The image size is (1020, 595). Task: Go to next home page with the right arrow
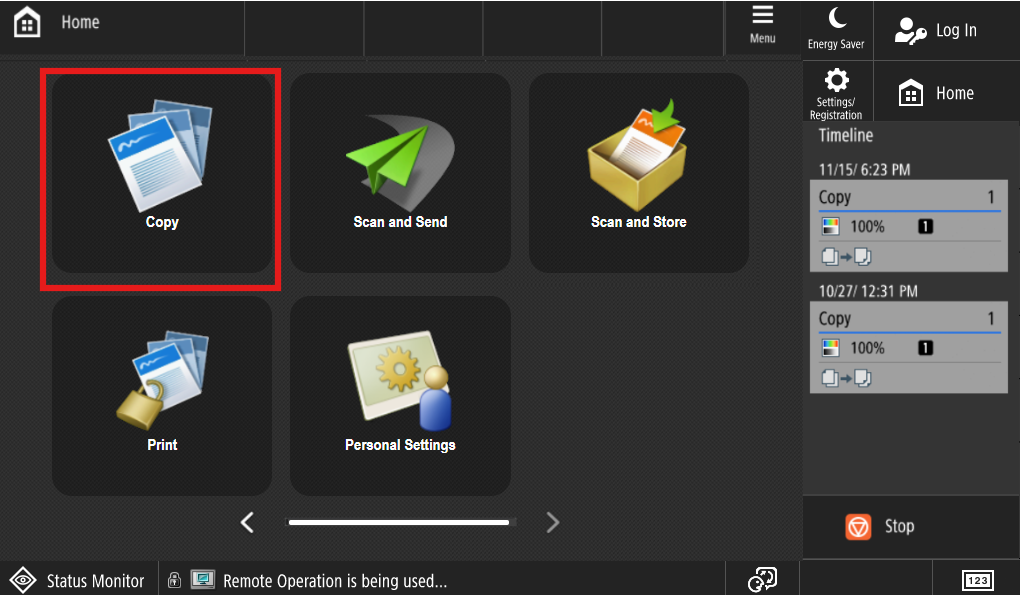point(552,522)
